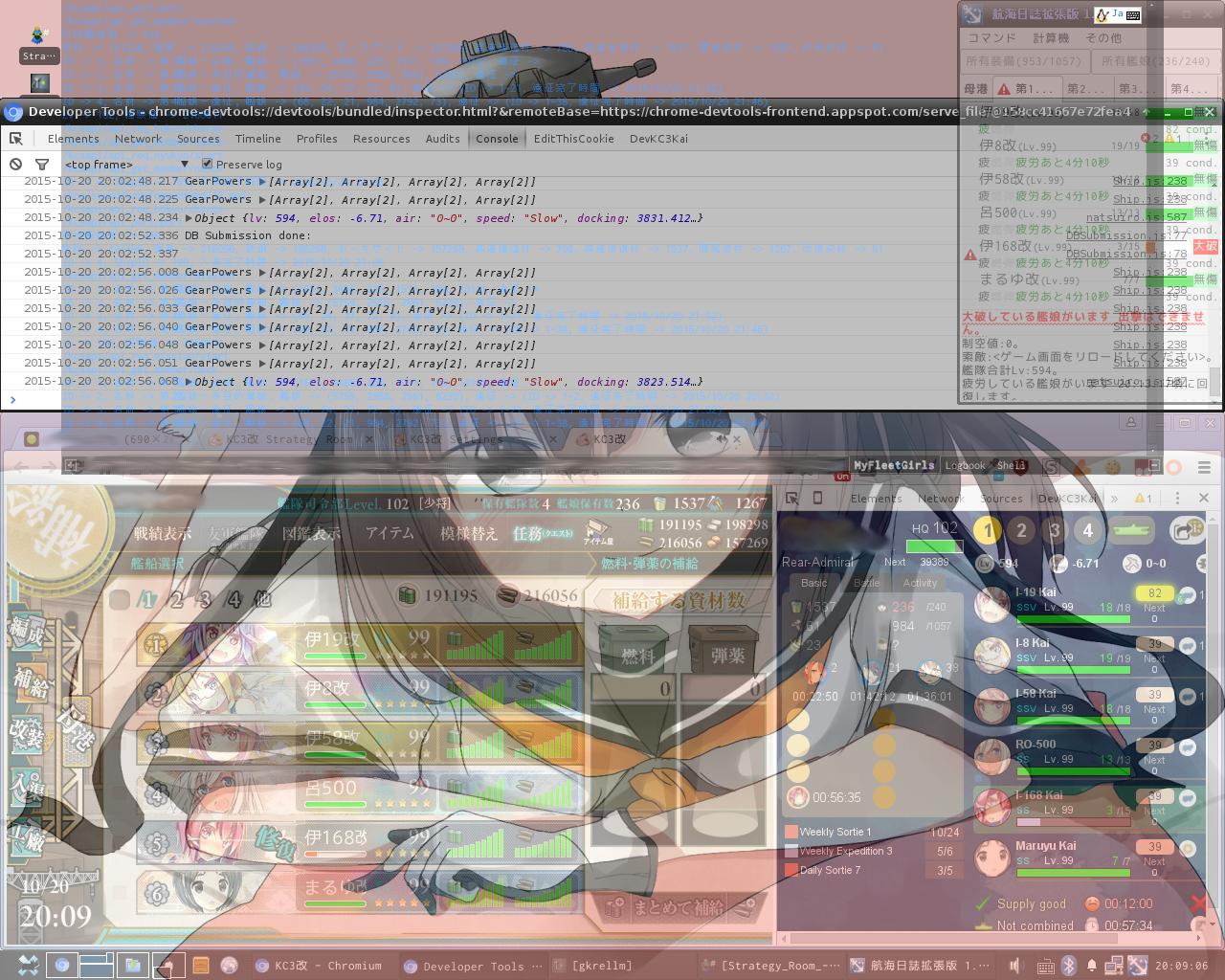This screenshot has height=980, width=1225.
Task: Toggle device mode in the lower DevTools
Action: coord(817,498)
